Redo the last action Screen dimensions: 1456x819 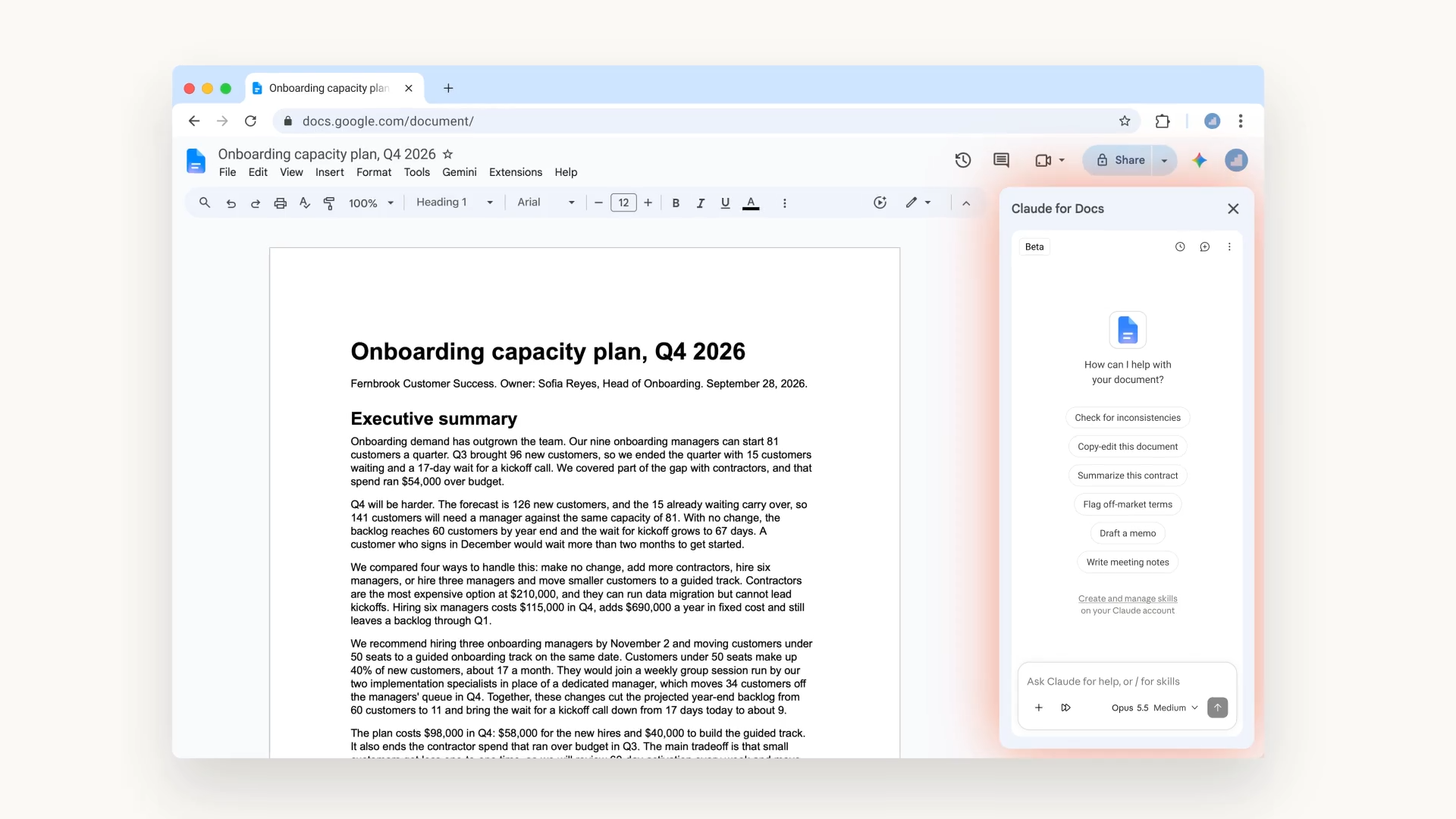coord(256,203)
